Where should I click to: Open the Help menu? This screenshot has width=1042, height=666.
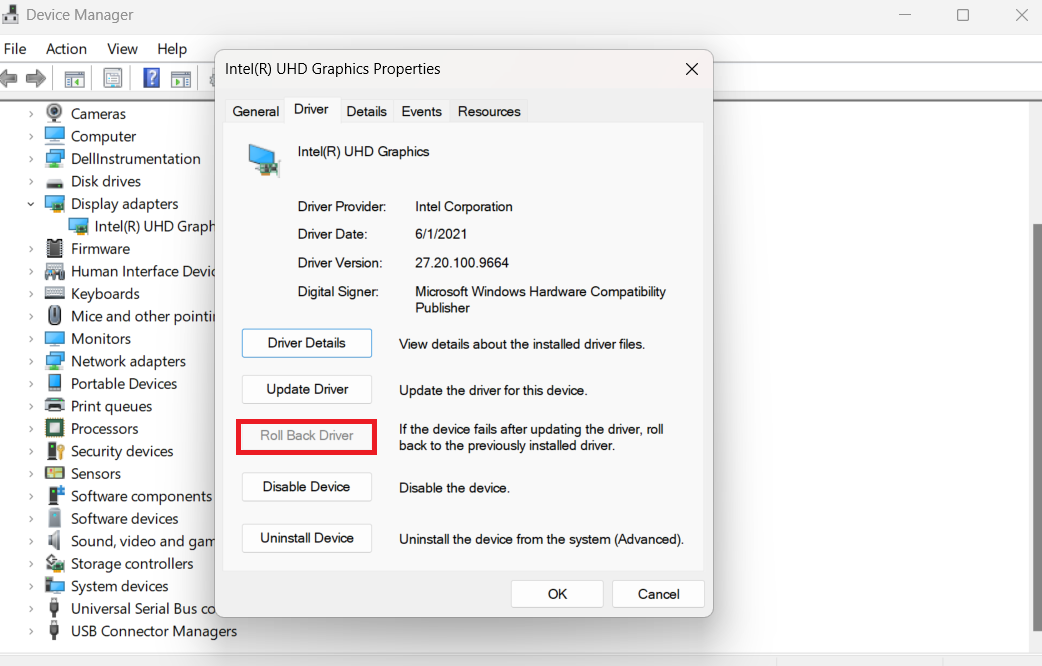pyautogui.click(x=172, y=49)
